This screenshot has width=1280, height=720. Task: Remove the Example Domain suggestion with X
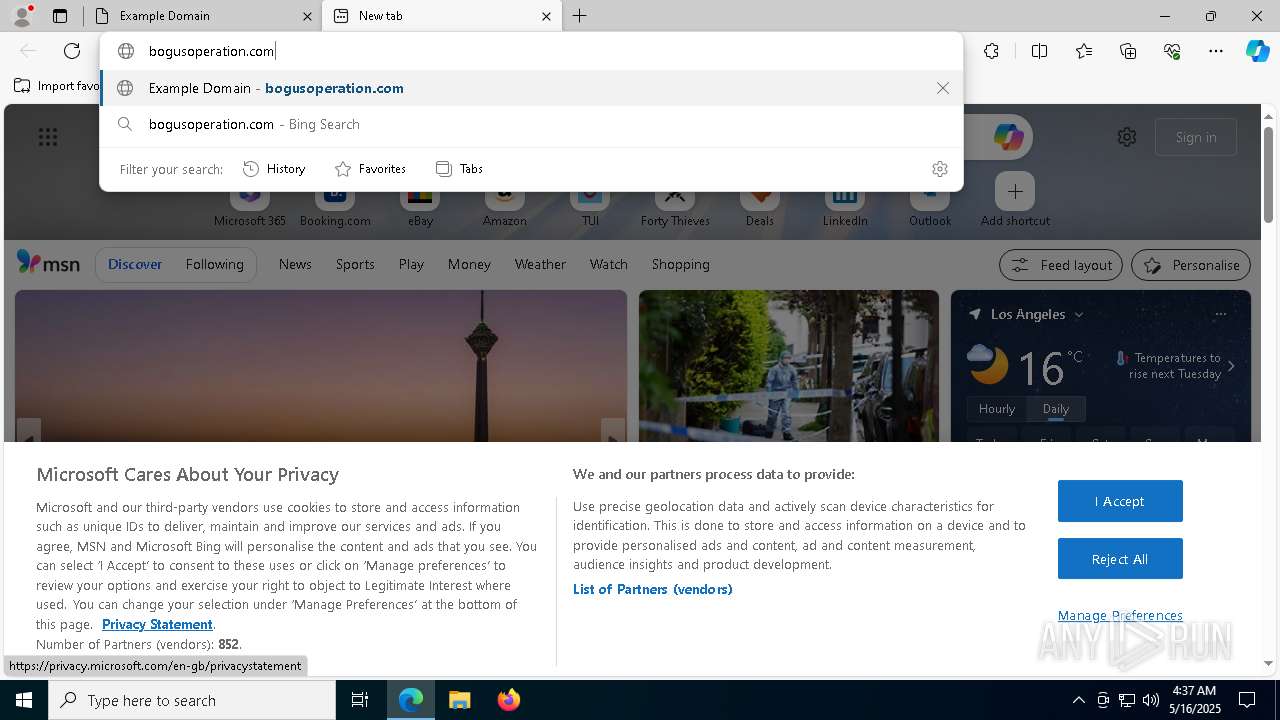943,88
